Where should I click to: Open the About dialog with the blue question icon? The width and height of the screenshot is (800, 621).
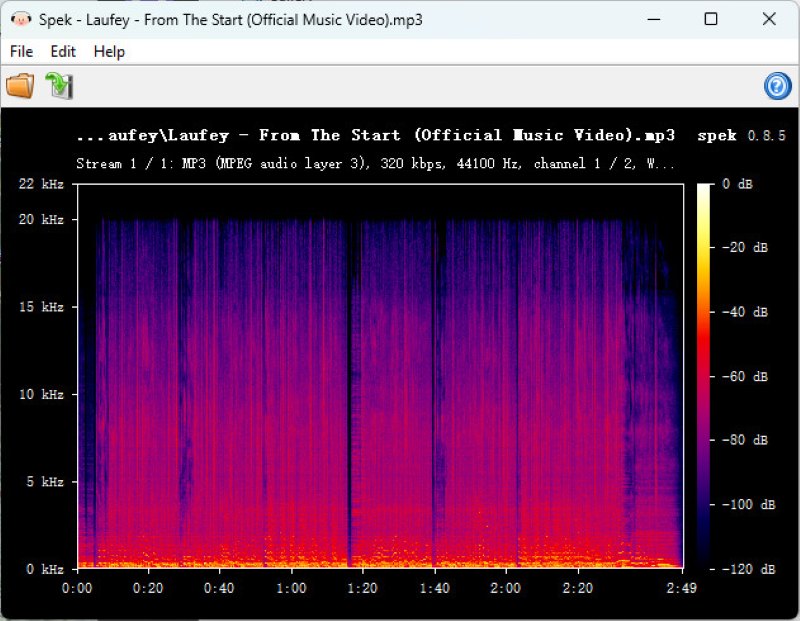[x=778, y=86]
